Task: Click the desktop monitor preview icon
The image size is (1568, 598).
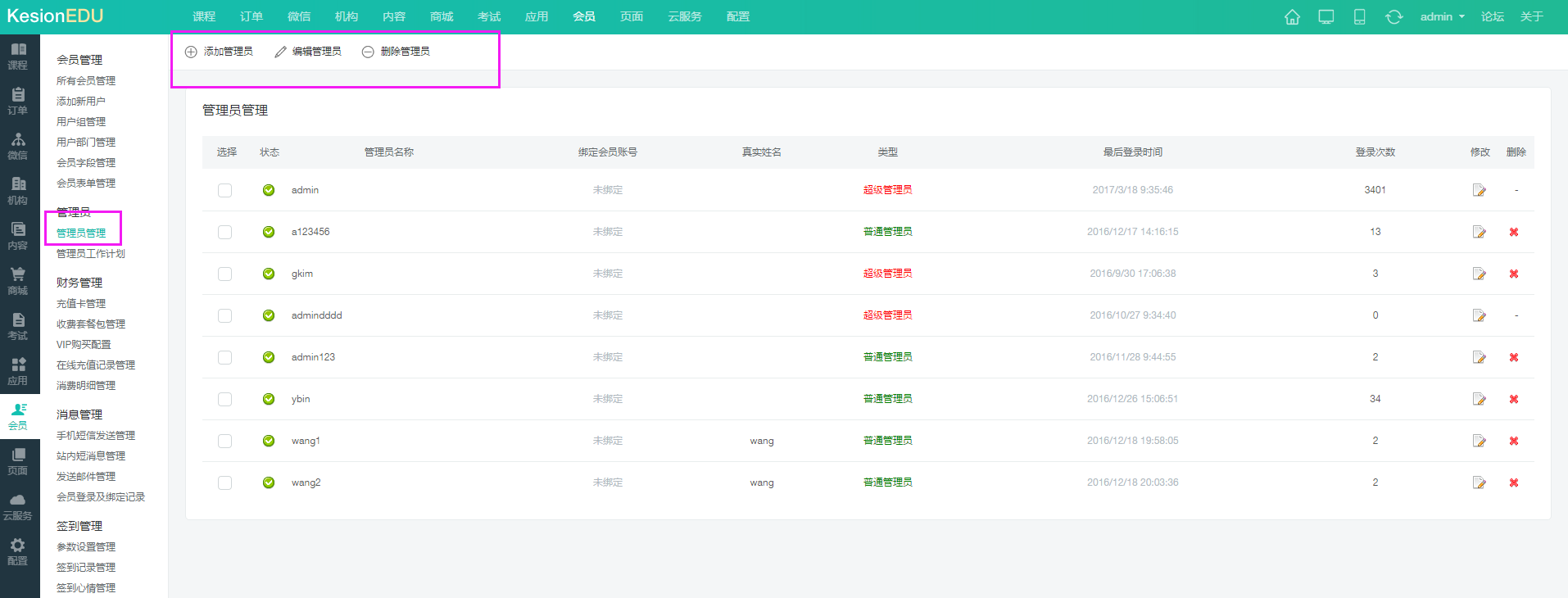Action: point(1326,17)
